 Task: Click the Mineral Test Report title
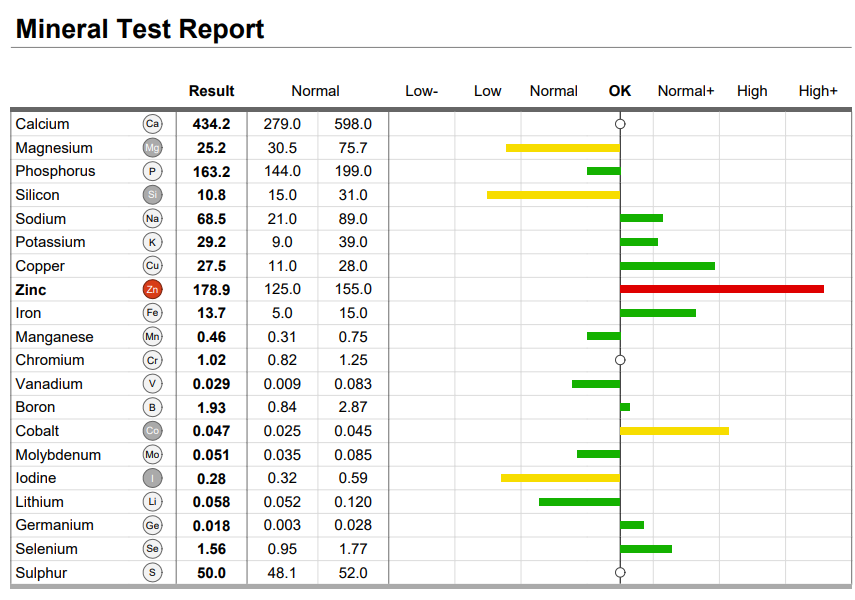140,29
